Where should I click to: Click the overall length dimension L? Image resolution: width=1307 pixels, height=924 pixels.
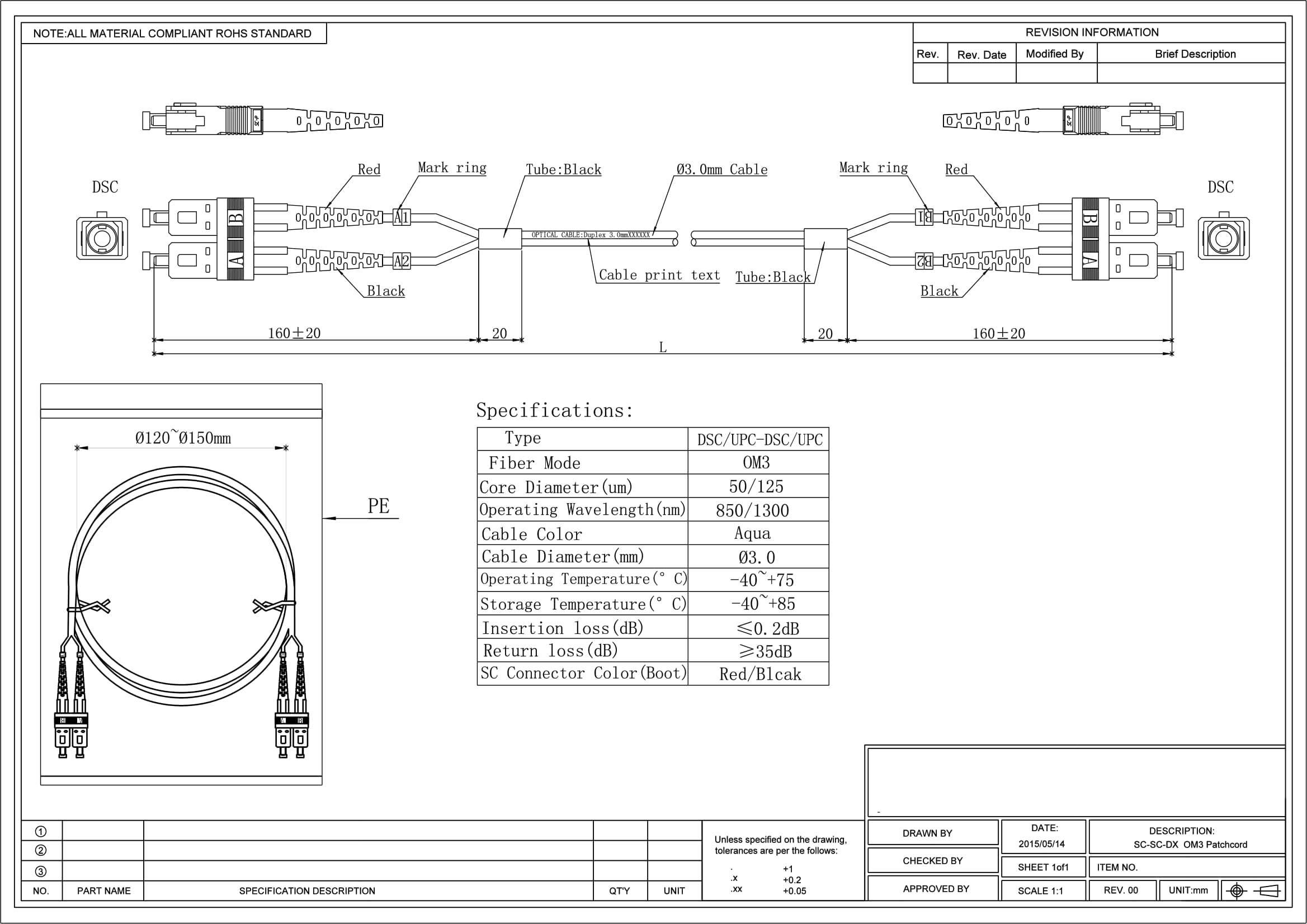tap(663, 347)
